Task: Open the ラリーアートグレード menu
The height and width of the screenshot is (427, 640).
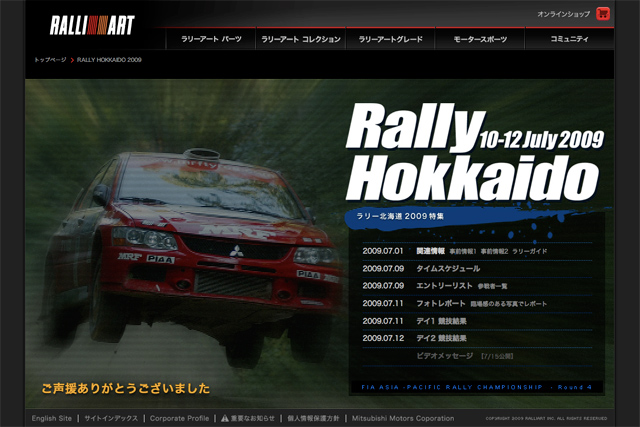Action: click(x=391, y=39)
